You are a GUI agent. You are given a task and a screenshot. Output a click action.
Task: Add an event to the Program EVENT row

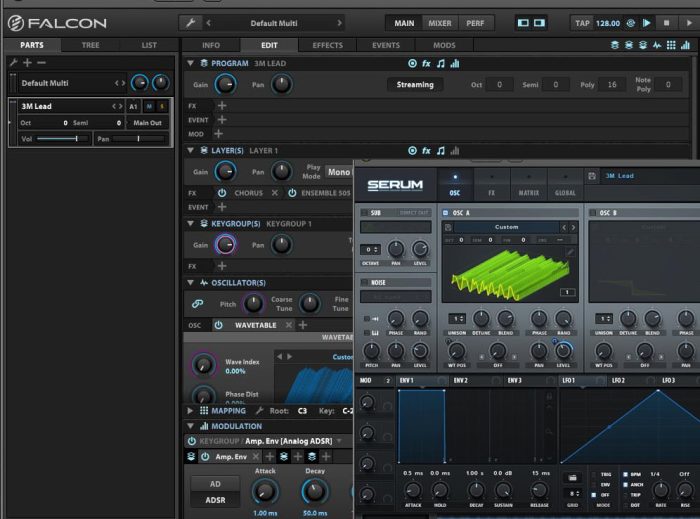pos(222,120)
